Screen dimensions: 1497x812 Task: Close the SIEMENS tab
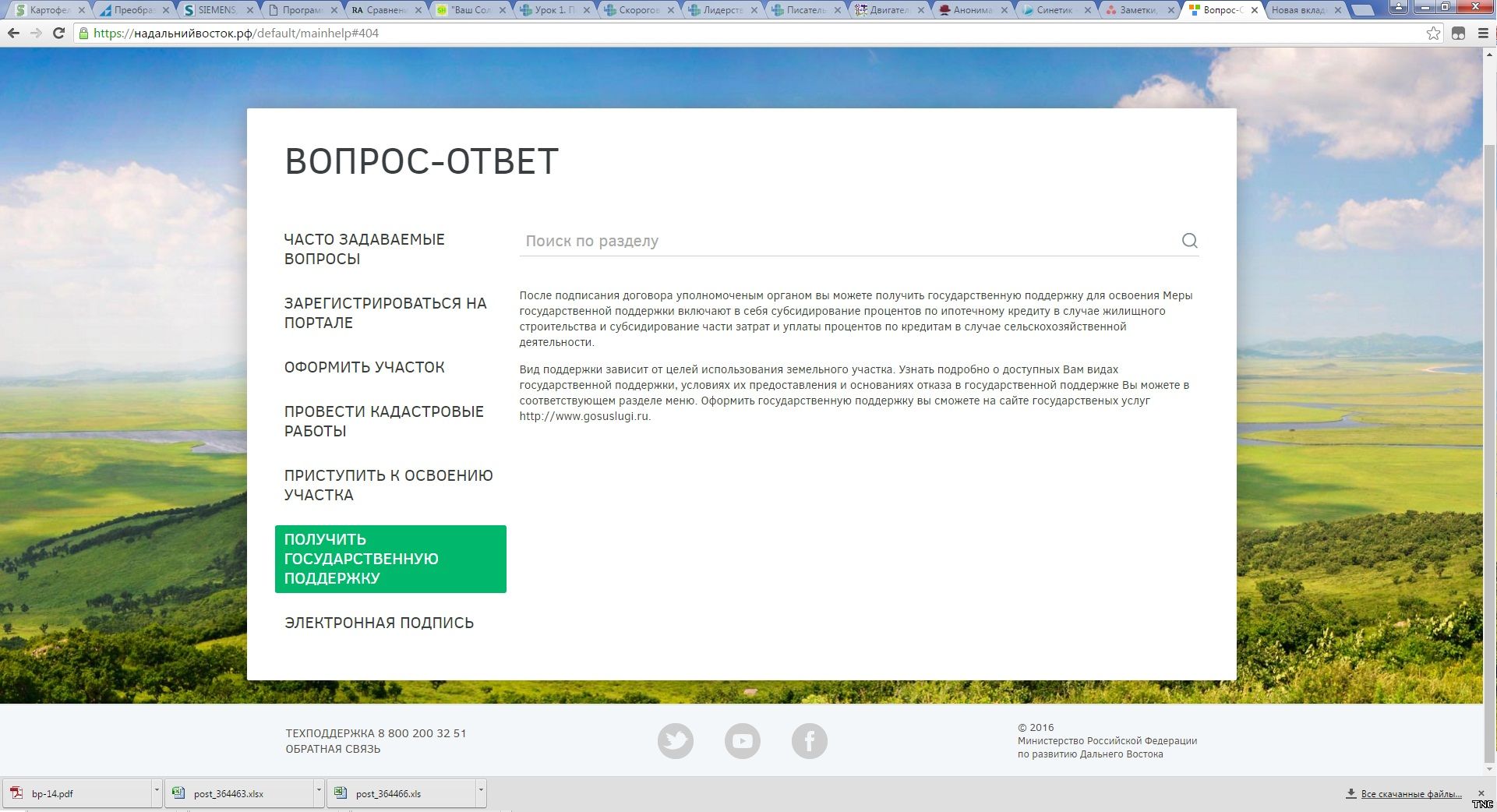250,10
